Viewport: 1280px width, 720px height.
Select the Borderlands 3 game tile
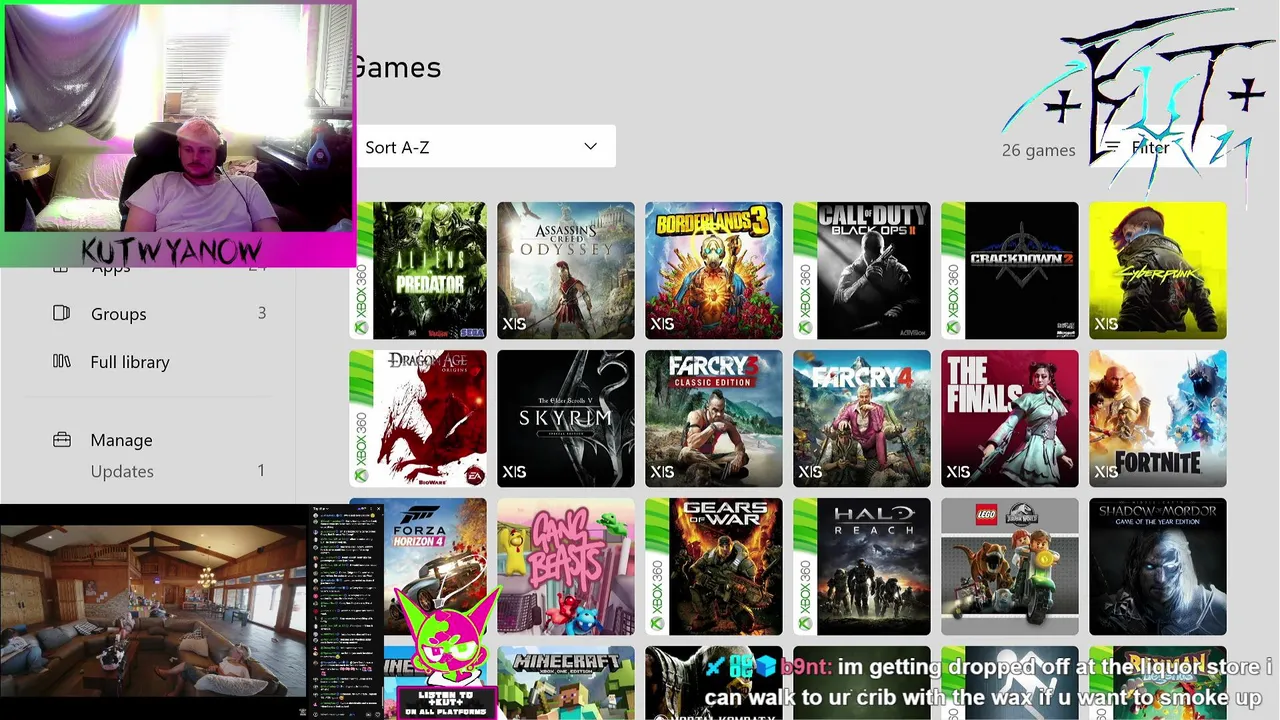(x=714, y=271)
